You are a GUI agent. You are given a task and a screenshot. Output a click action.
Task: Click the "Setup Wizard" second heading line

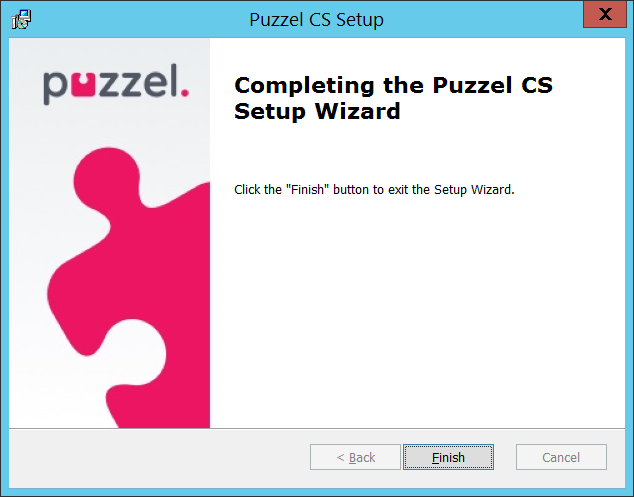[x=317, y=111]
